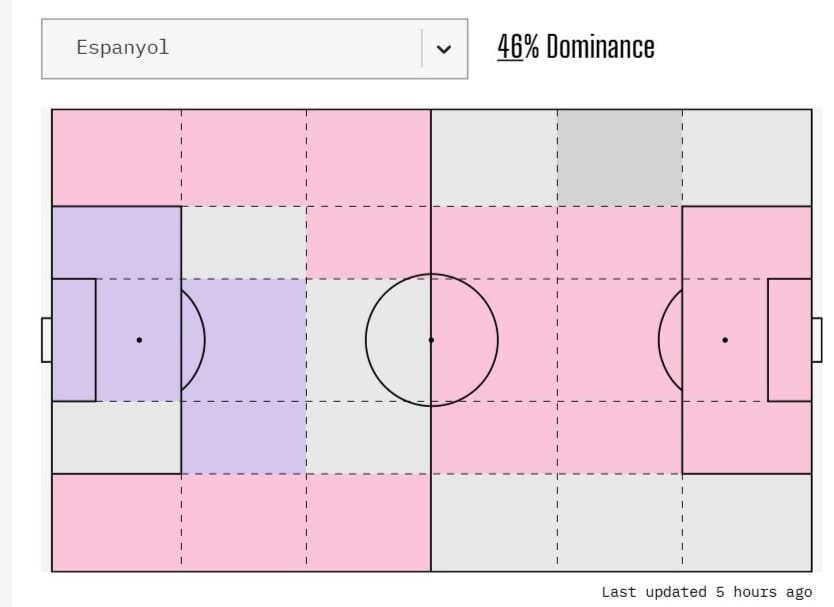Click the center spot of the pitch
The height and width of the screenshot is (607, 834).
(x=431, y=340)
